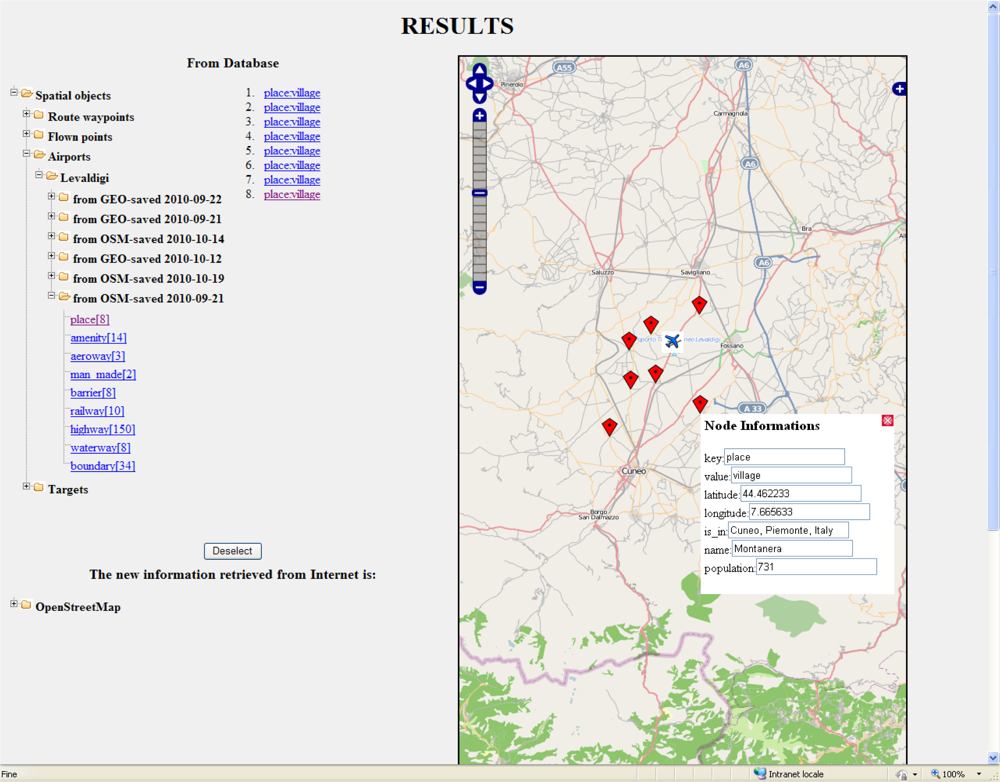This screenshot has height=782, width=1000.
Task: Click the scrollbar up arrow
Action: click(993, 6)
